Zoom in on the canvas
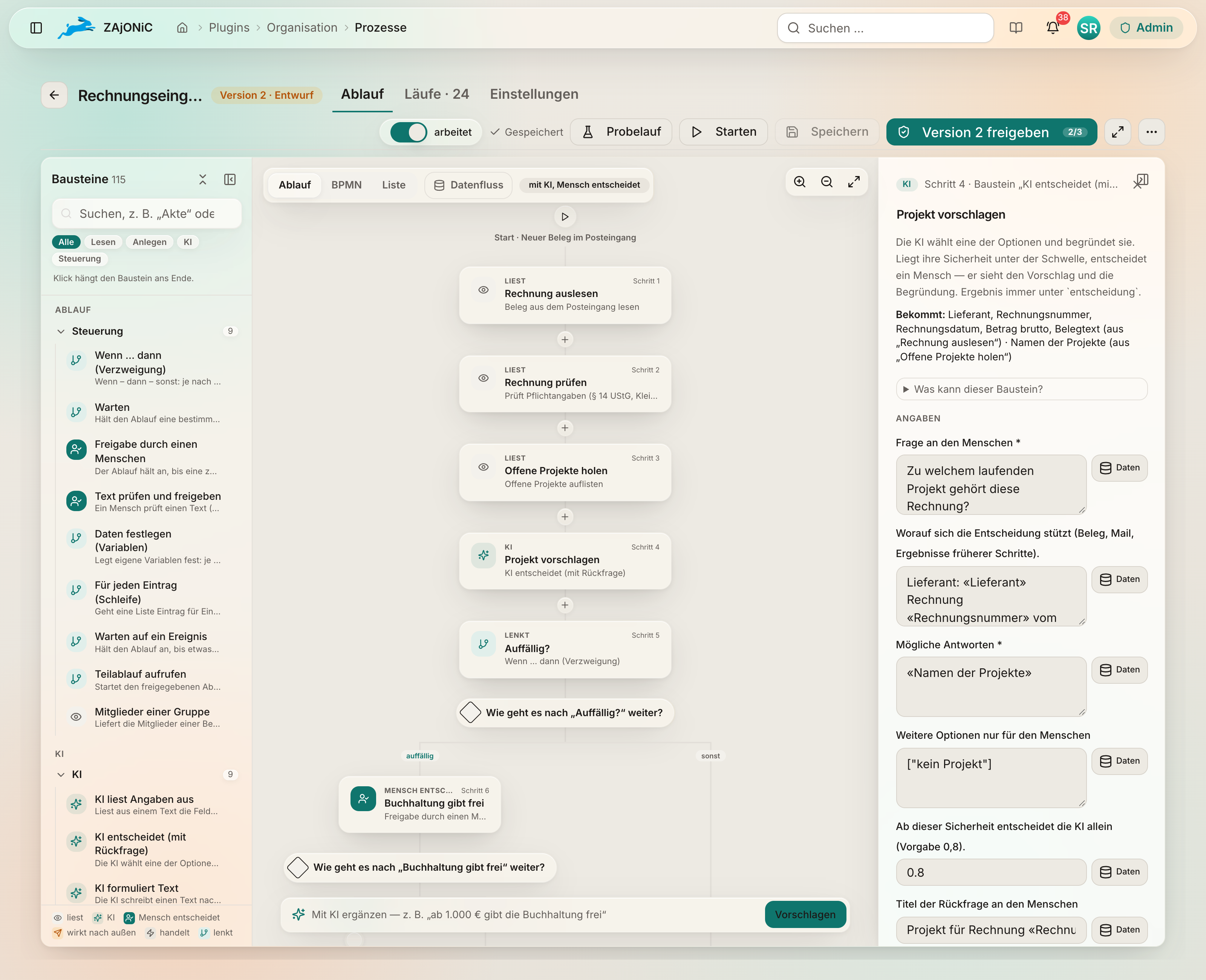 click(800, 182)
